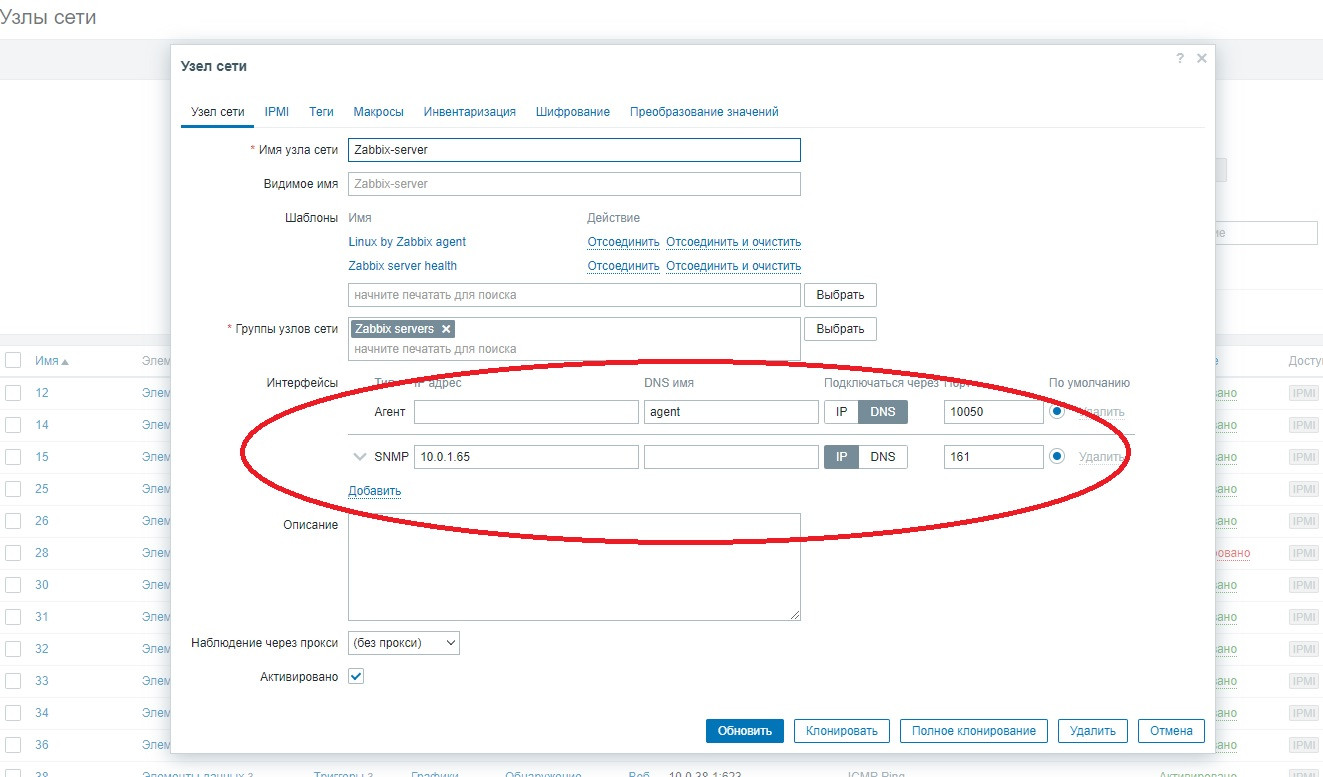Check the checkbox for host 14
Screen dimensions: 1323x777
pyautogui.click(x=13, y=425)
